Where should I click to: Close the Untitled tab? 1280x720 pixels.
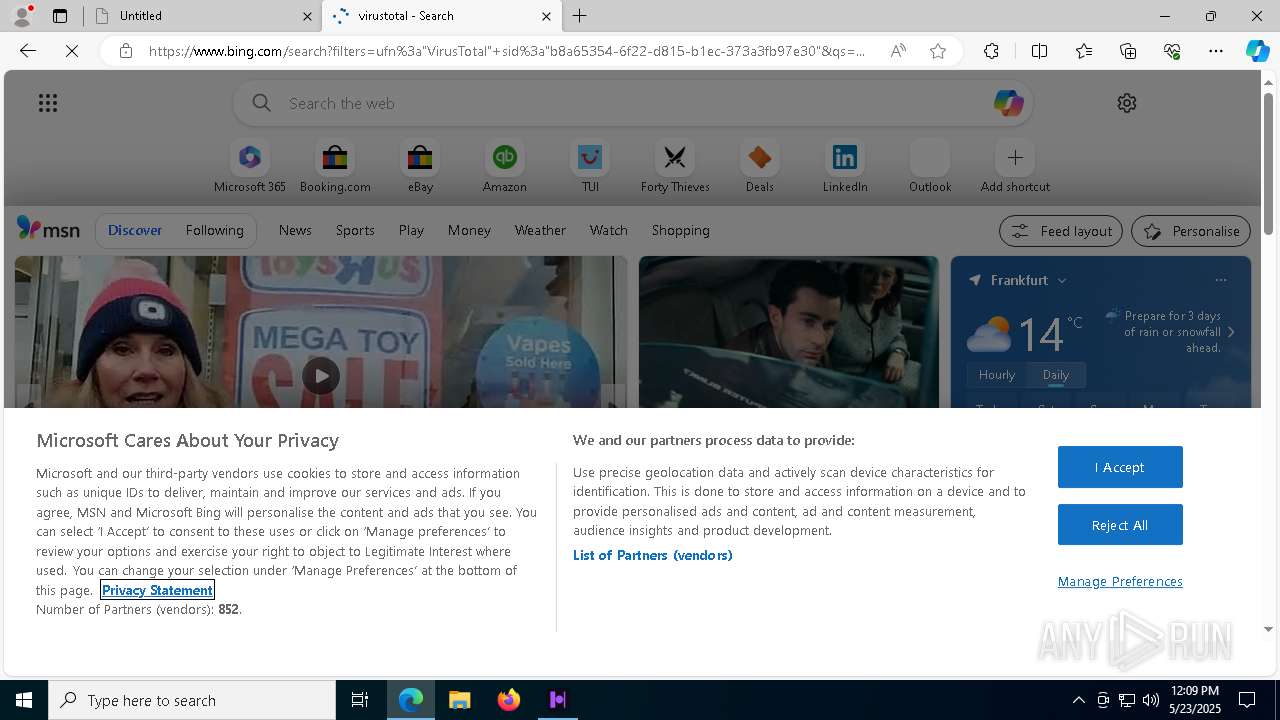click(x=307, y=16)
